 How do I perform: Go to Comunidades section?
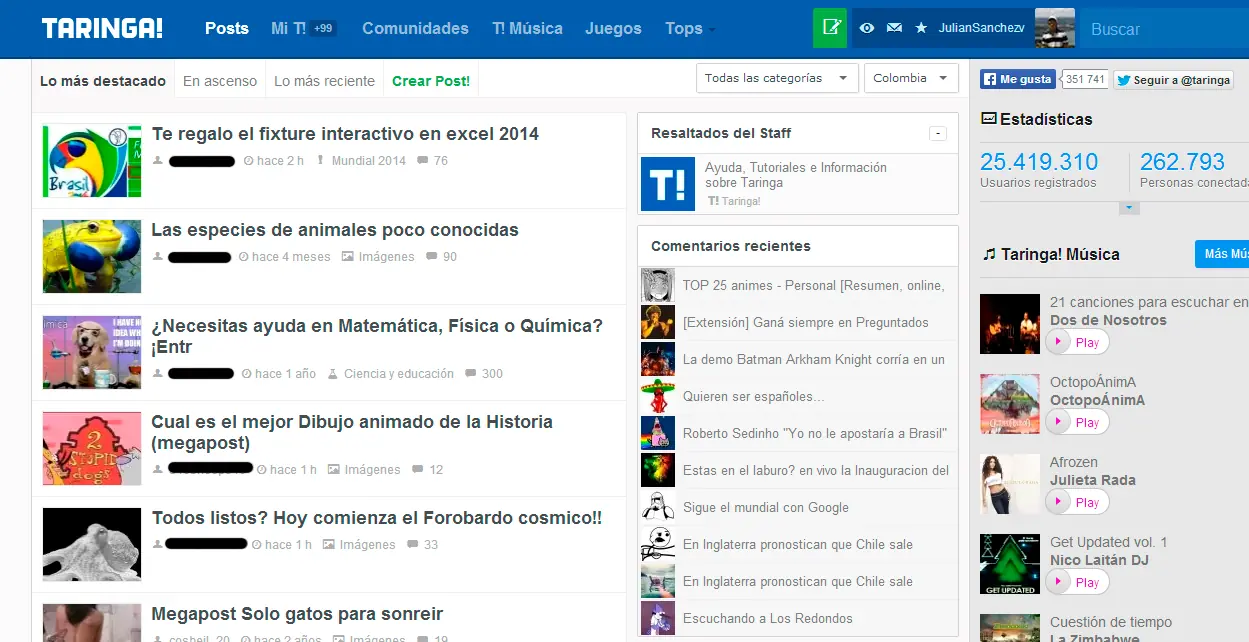[x=415, y=28]
